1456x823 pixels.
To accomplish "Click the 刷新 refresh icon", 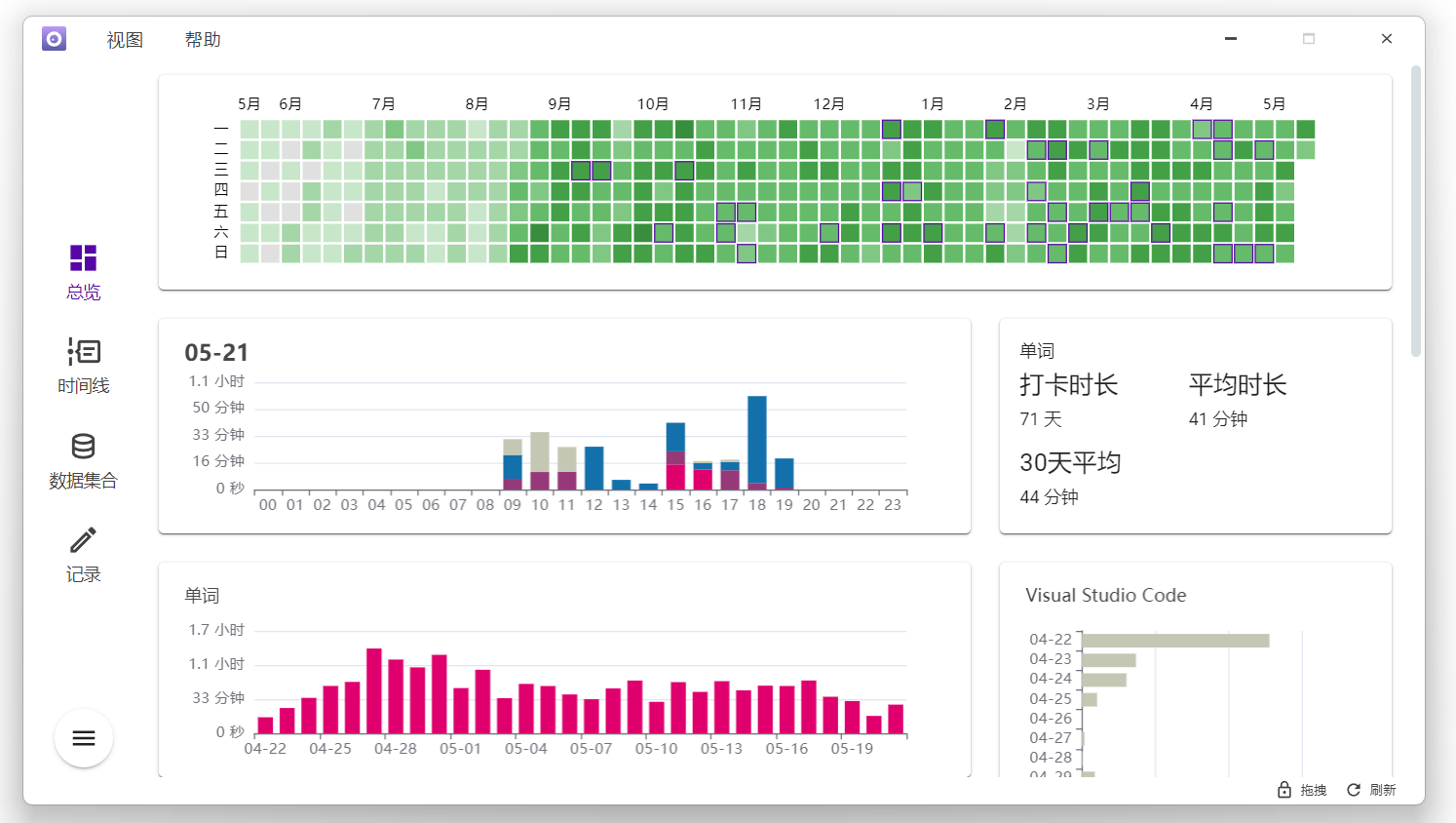I will (1354, 790).
